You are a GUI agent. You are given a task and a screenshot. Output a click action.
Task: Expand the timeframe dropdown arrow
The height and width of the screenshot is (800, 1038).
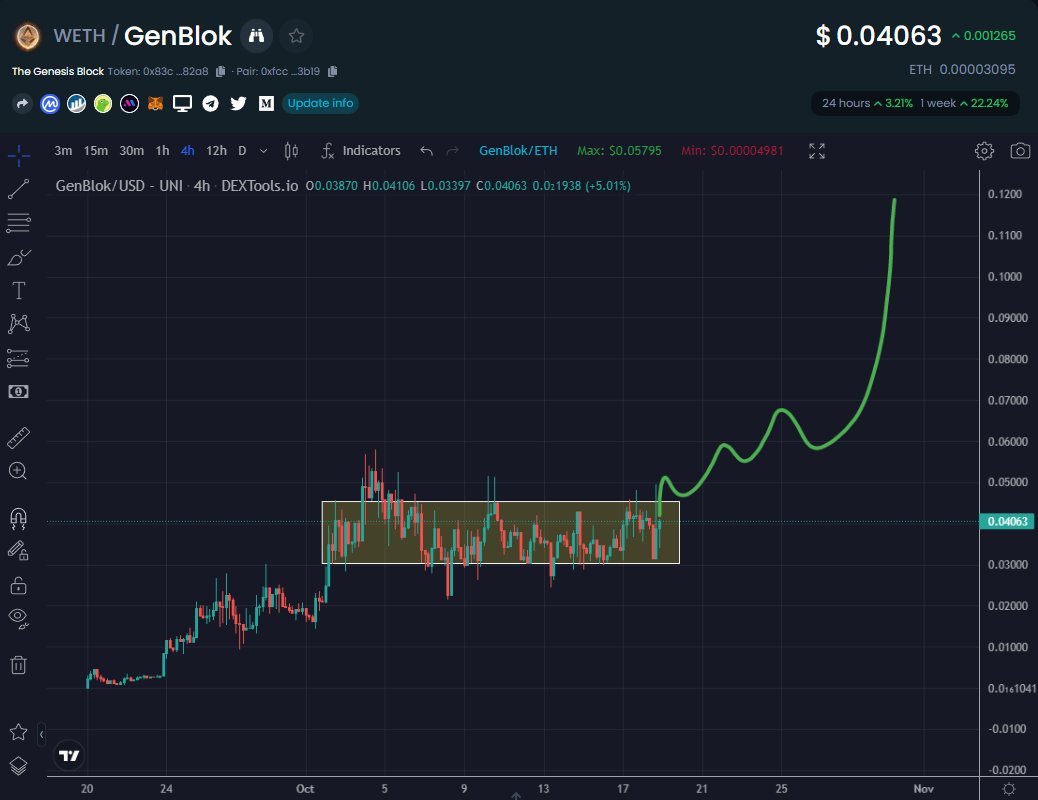pos(263,151)
